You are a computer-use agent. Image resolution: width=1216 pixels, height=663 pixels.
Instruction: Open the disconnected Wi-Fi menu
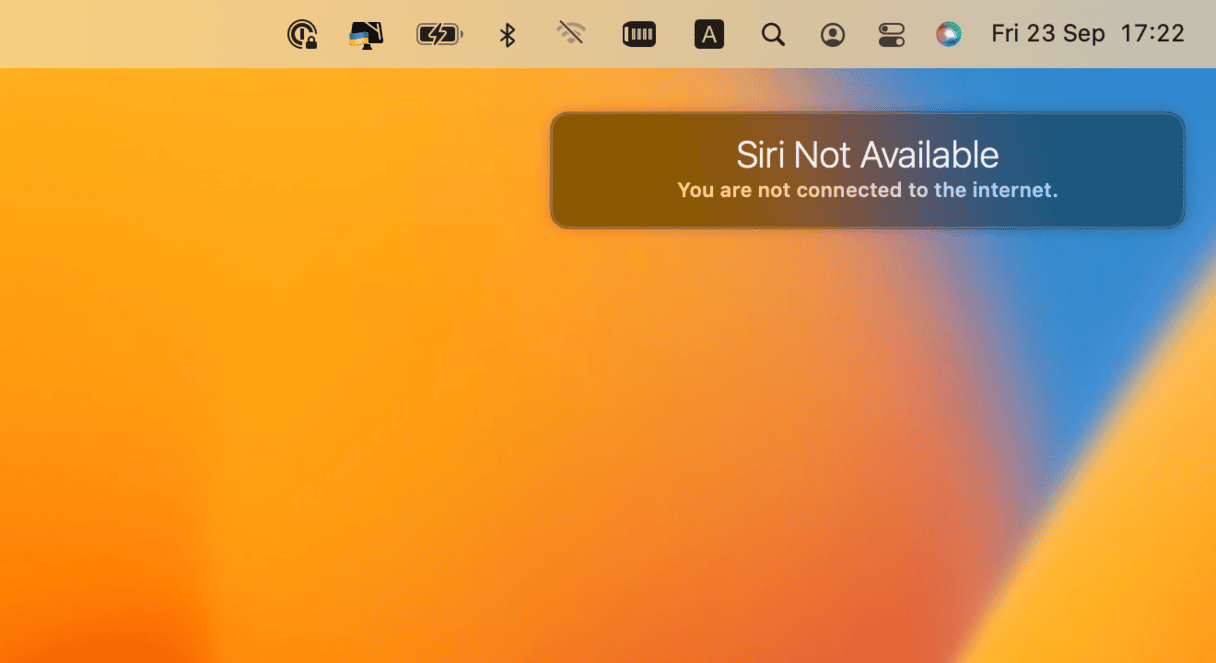(x=571, y=34)
